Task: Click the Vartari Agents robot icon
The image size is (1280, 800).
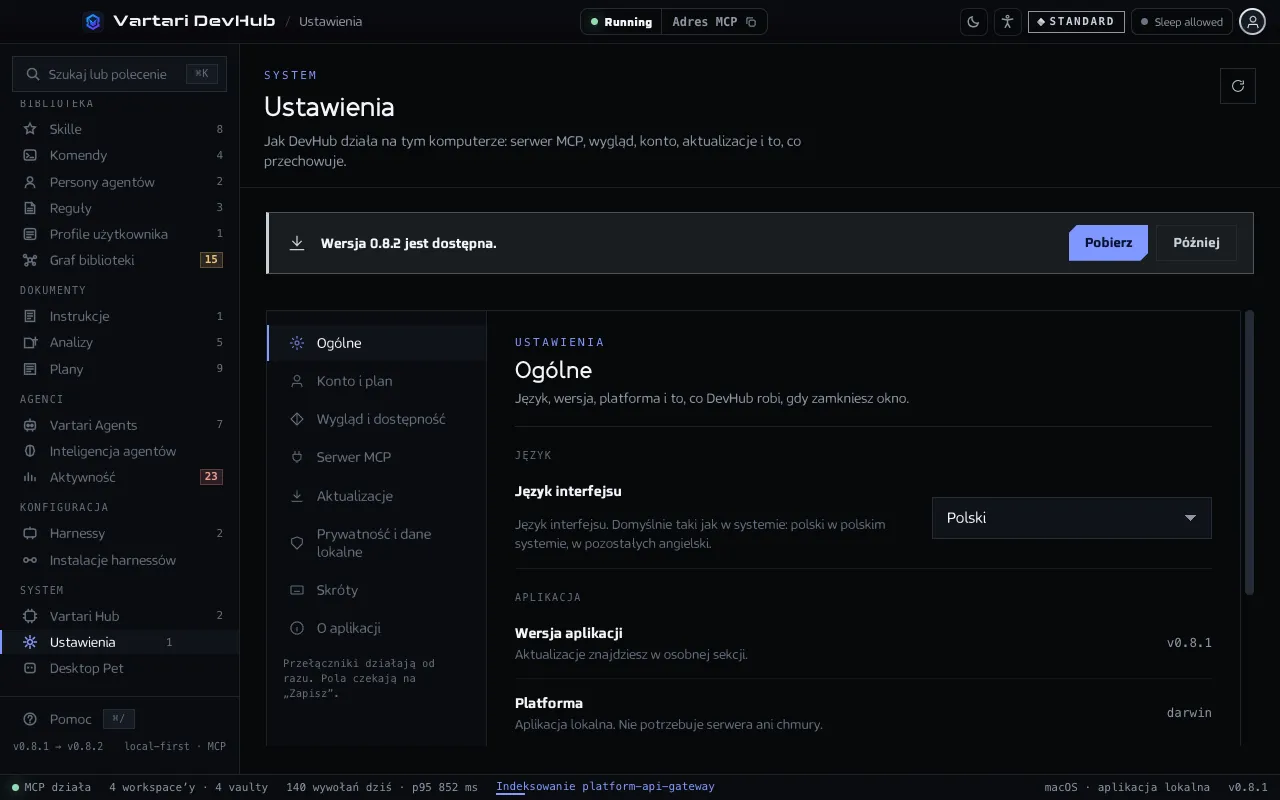Action: click(30, 425)
